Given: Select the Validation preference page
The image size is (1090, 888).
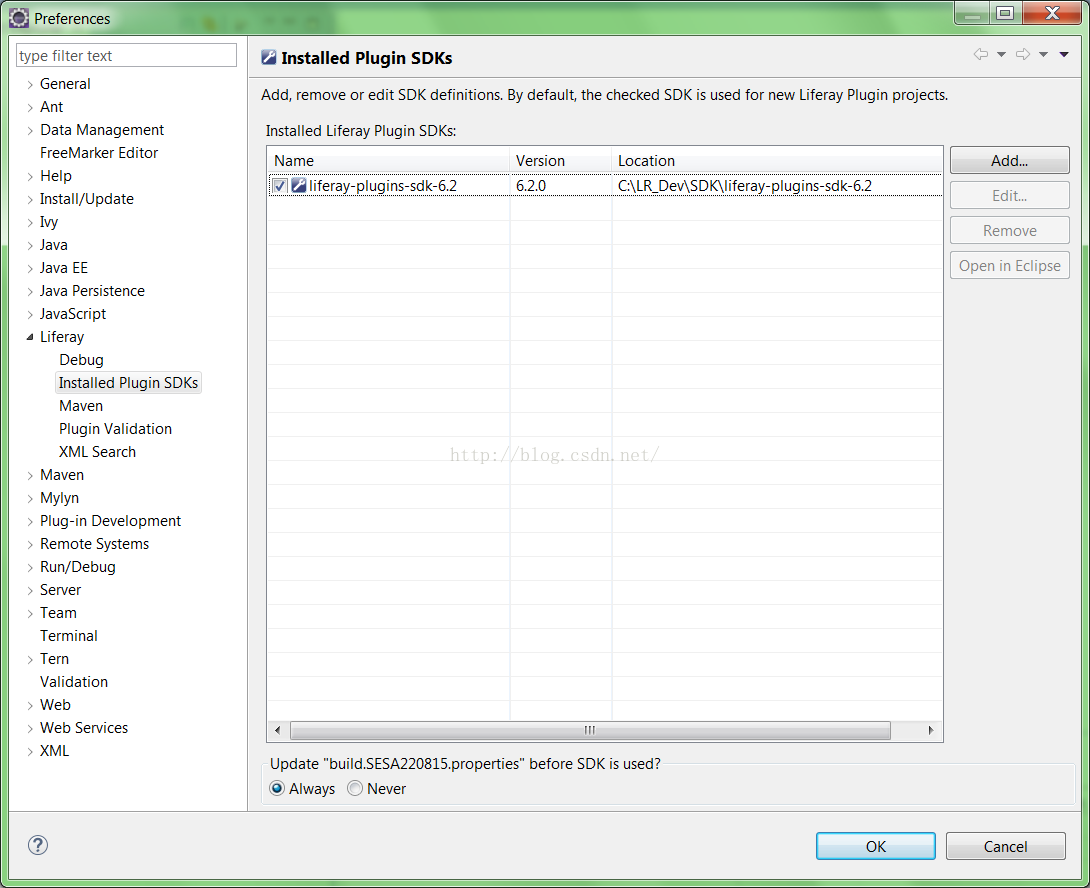Looking at the screenshot, I should pos(74,682).
